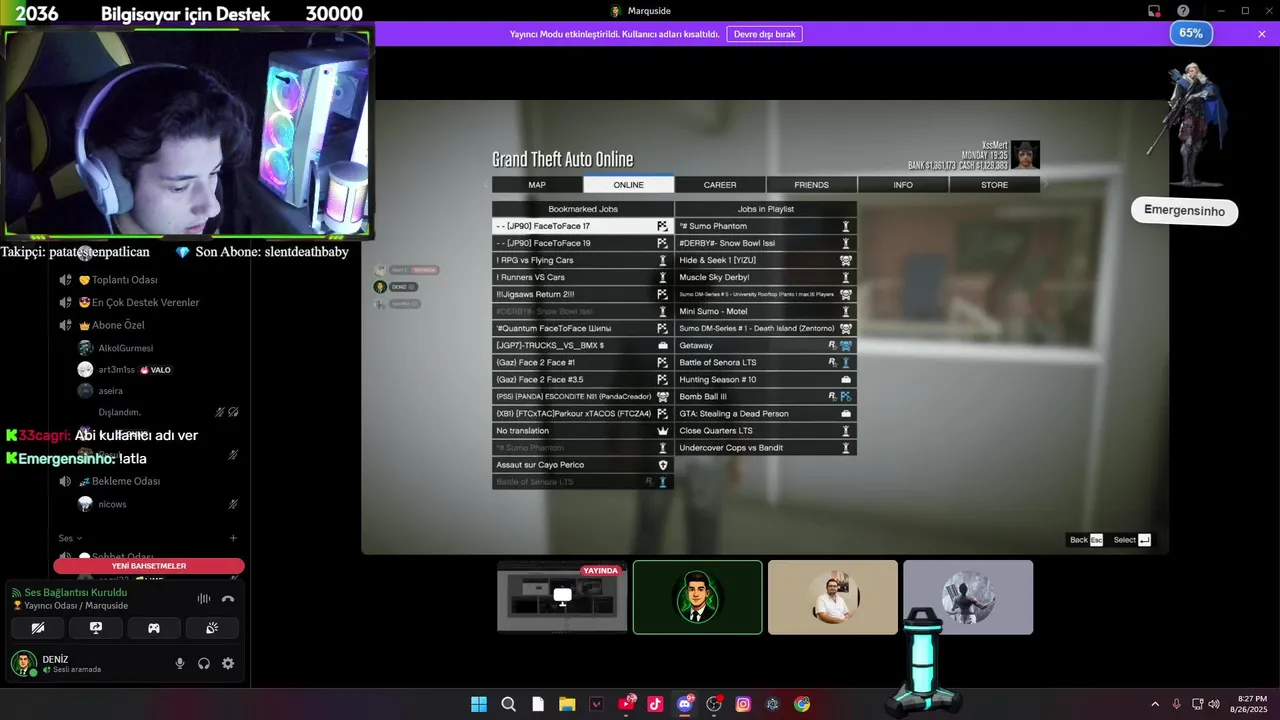The height and width of the screenshot is (720, 1280).
Task: Select playlist job Bomb Ball III
Action: coord(765,396)
